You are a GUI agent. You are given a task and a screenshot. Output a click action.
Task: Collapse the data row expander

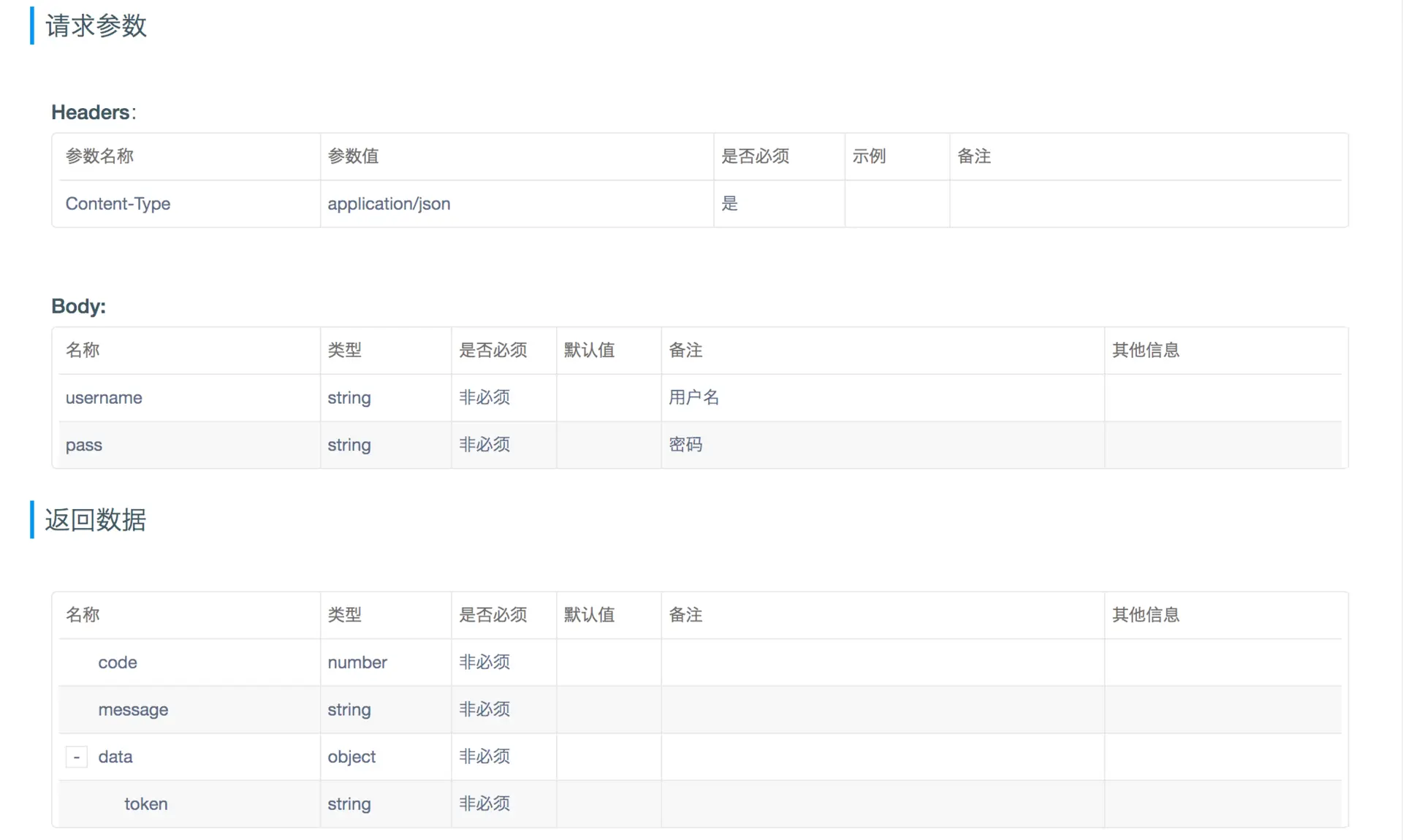pos(76,757)
